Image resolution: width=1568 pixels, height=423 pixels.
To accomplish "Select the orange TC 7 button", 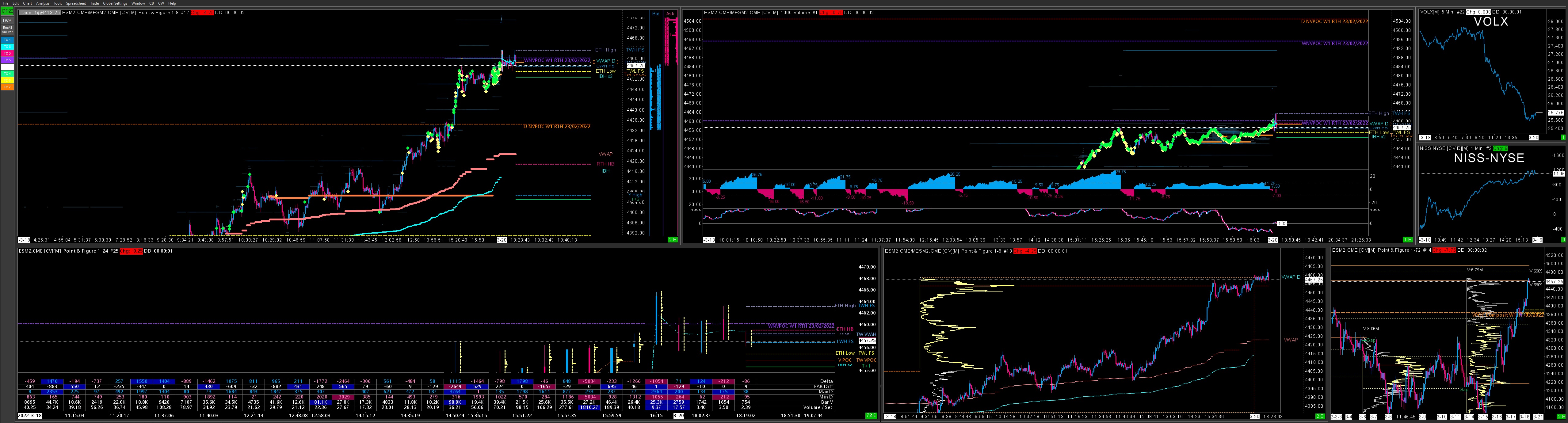I will pos(7,87).
